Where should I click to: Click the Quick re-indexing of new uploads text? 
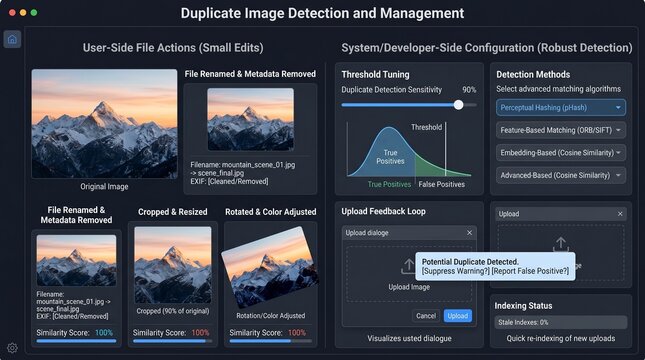[561, 339]
